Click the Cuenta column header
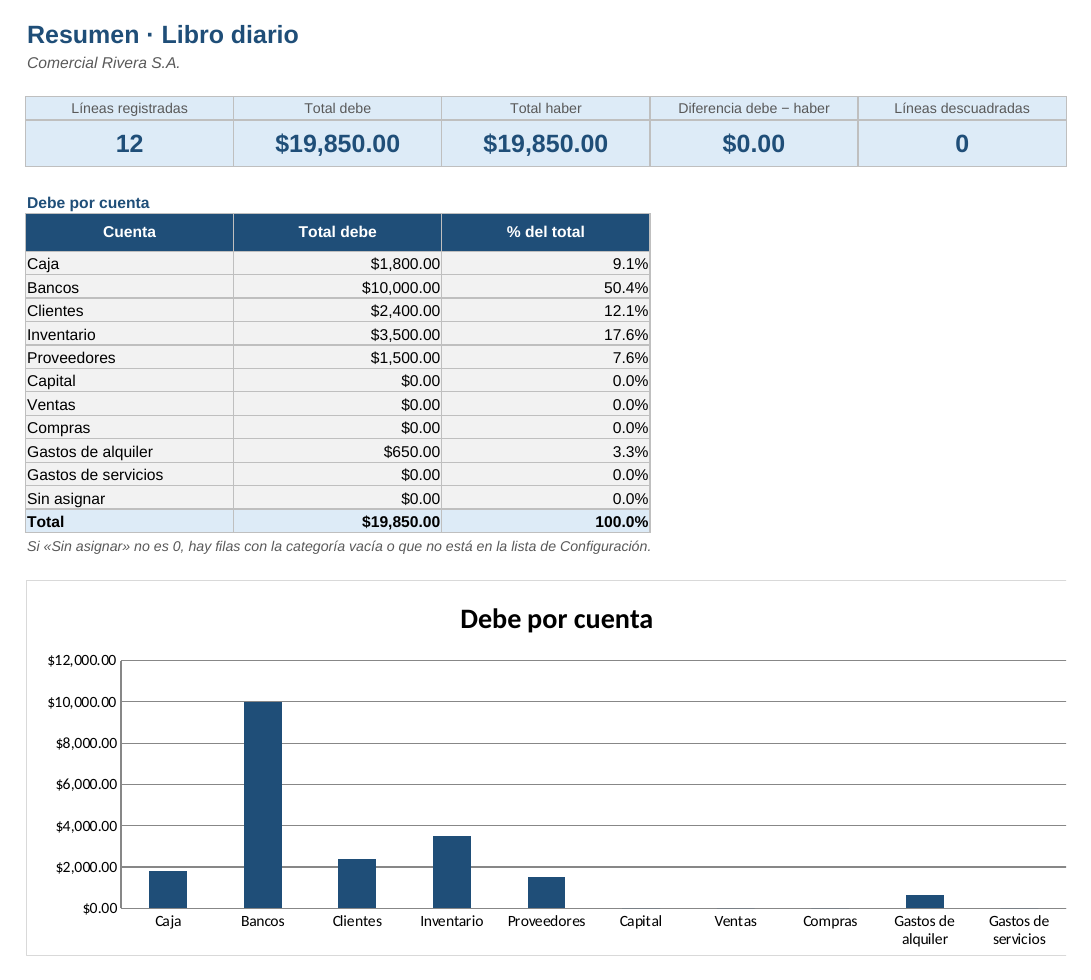The image size is (1091, 980). coord(129,232)
